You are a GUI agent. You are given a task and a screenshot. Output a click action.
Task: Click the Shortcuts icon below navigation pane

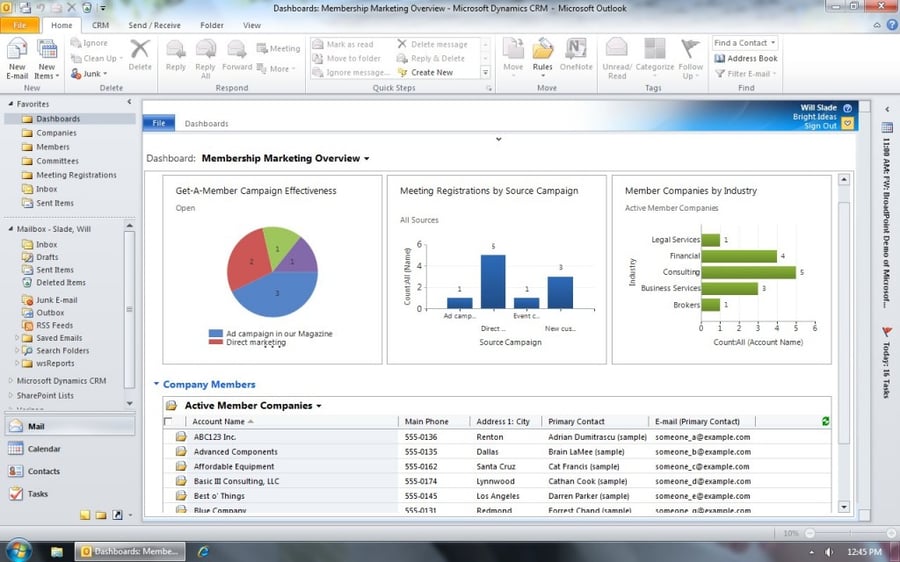pyautogui.click(x=117, y=515)
